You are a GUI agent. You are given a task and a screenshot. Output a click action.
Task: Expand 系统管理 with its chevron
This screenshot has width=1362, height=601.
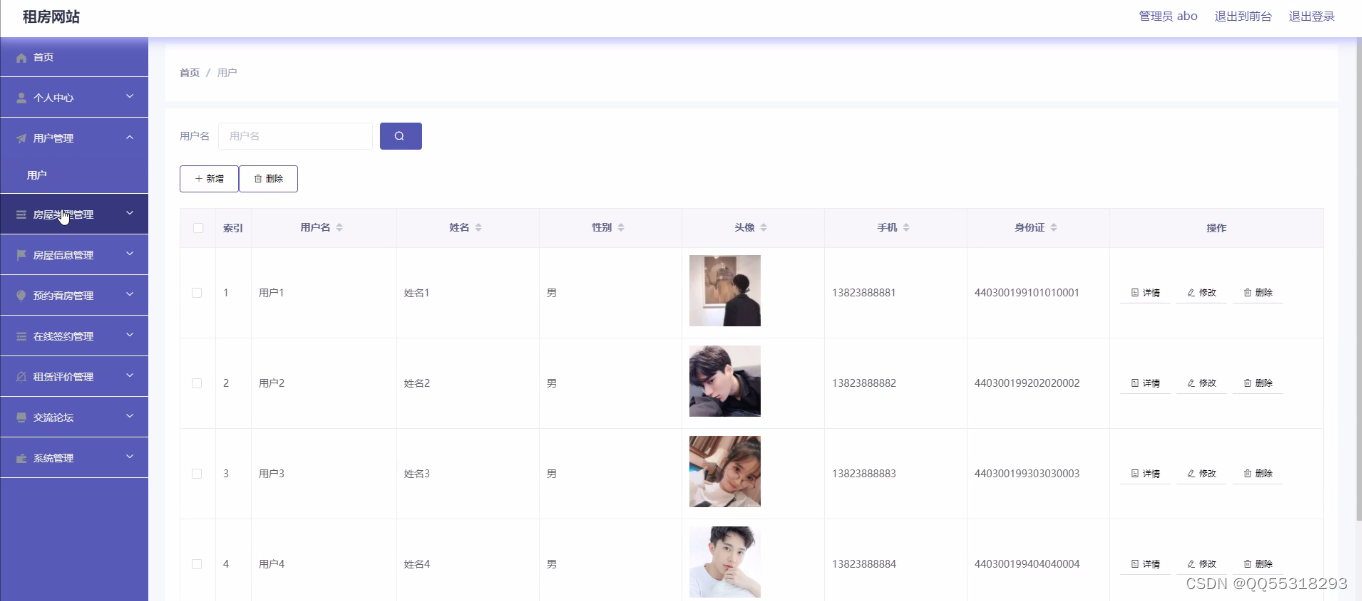coord(130,457)
